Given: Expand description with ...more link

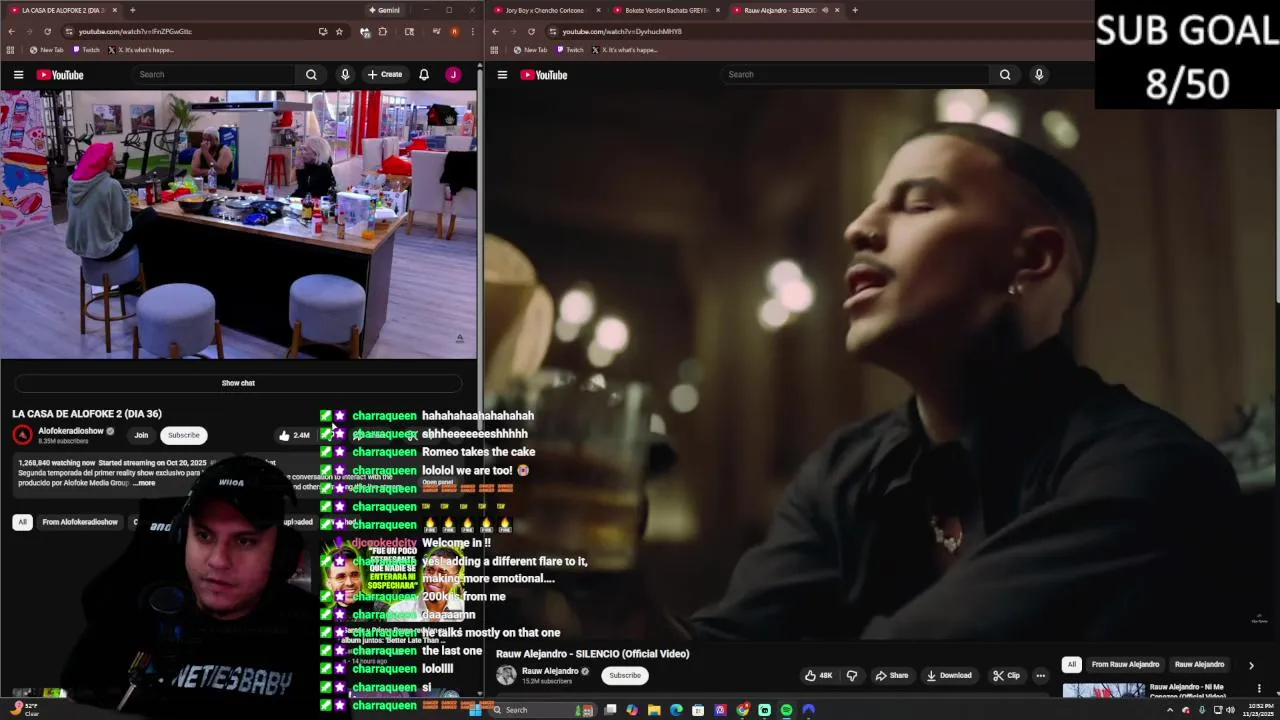Looking at the screenshot, I should coord(145,483).
